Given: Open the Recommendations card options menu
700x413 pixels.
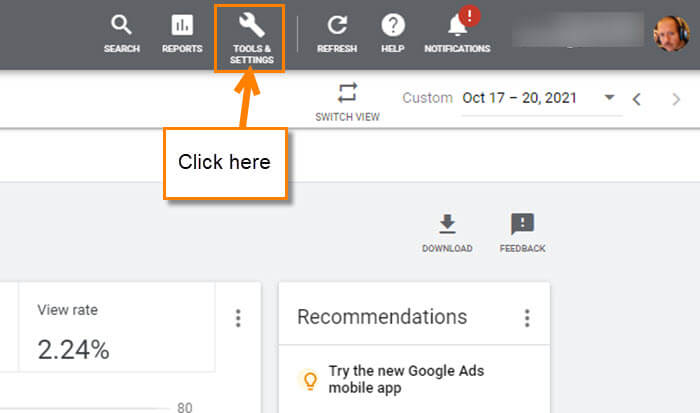Looking at the screenshot, I should point(527,318).
